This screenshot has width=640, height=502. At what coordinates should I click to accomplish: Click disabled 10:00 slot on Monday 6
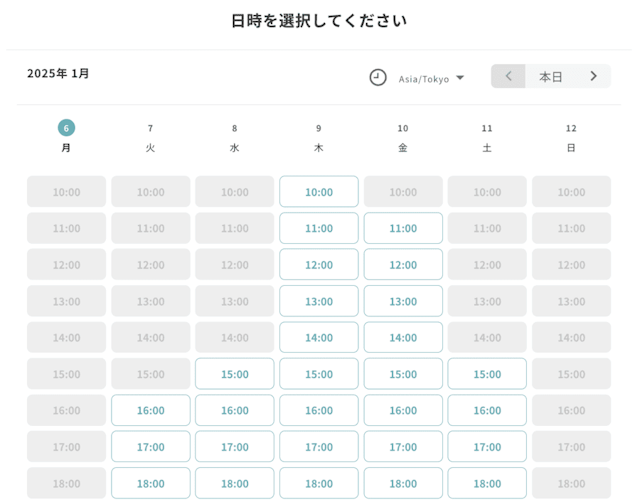67,191
